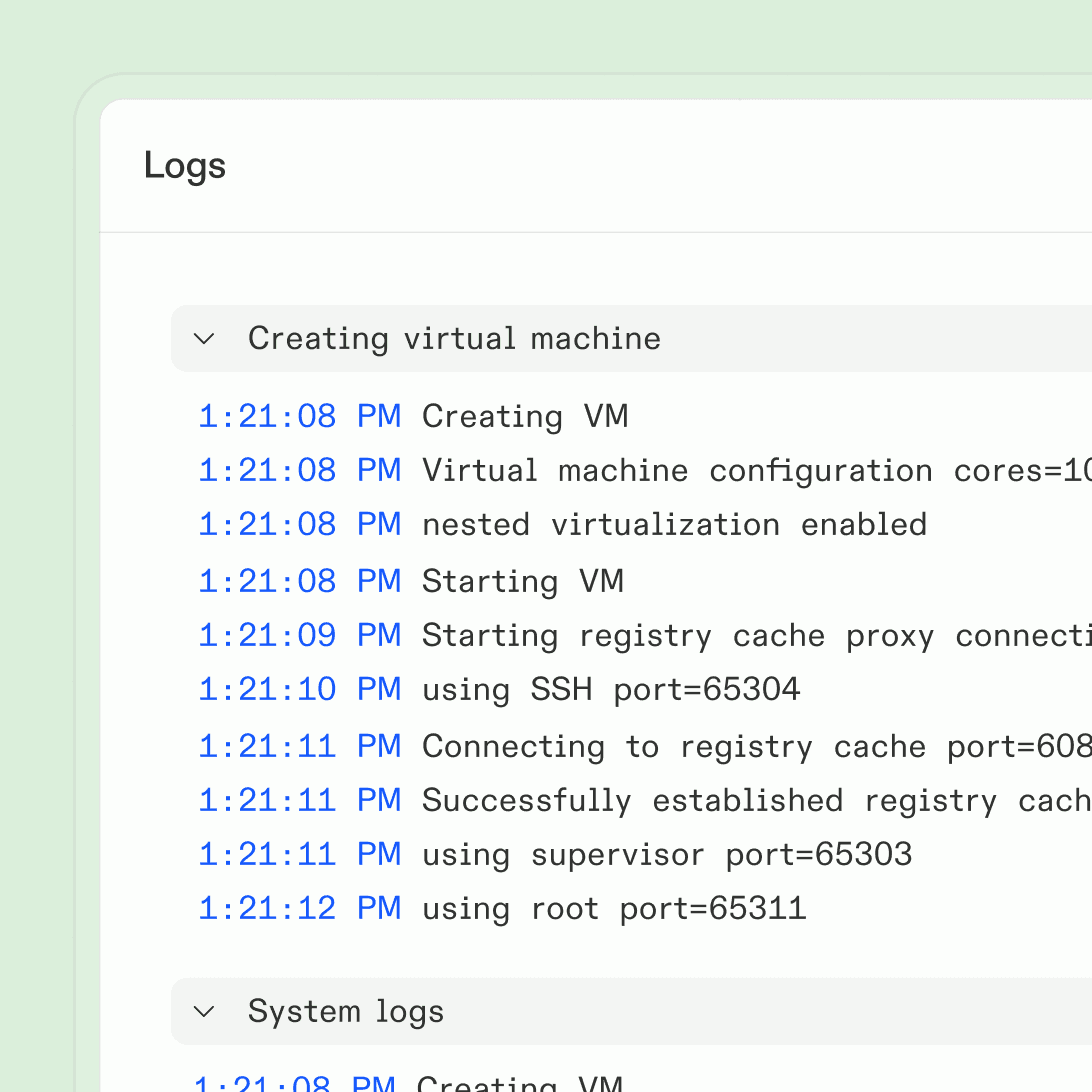Click the timestamp beside Starting VM
Image resolution: width=1092 pixels, height=1092 pixels.
299,580
